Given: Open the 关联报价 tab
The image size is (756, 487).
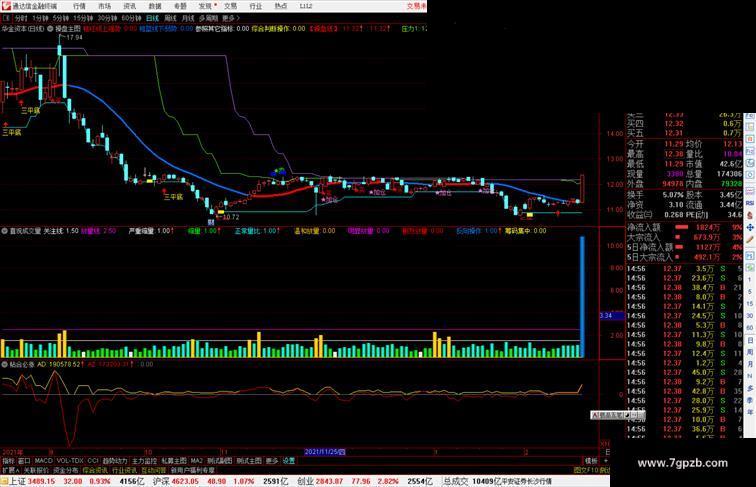Looking at the screenshot, I should (x=37, y=470).
